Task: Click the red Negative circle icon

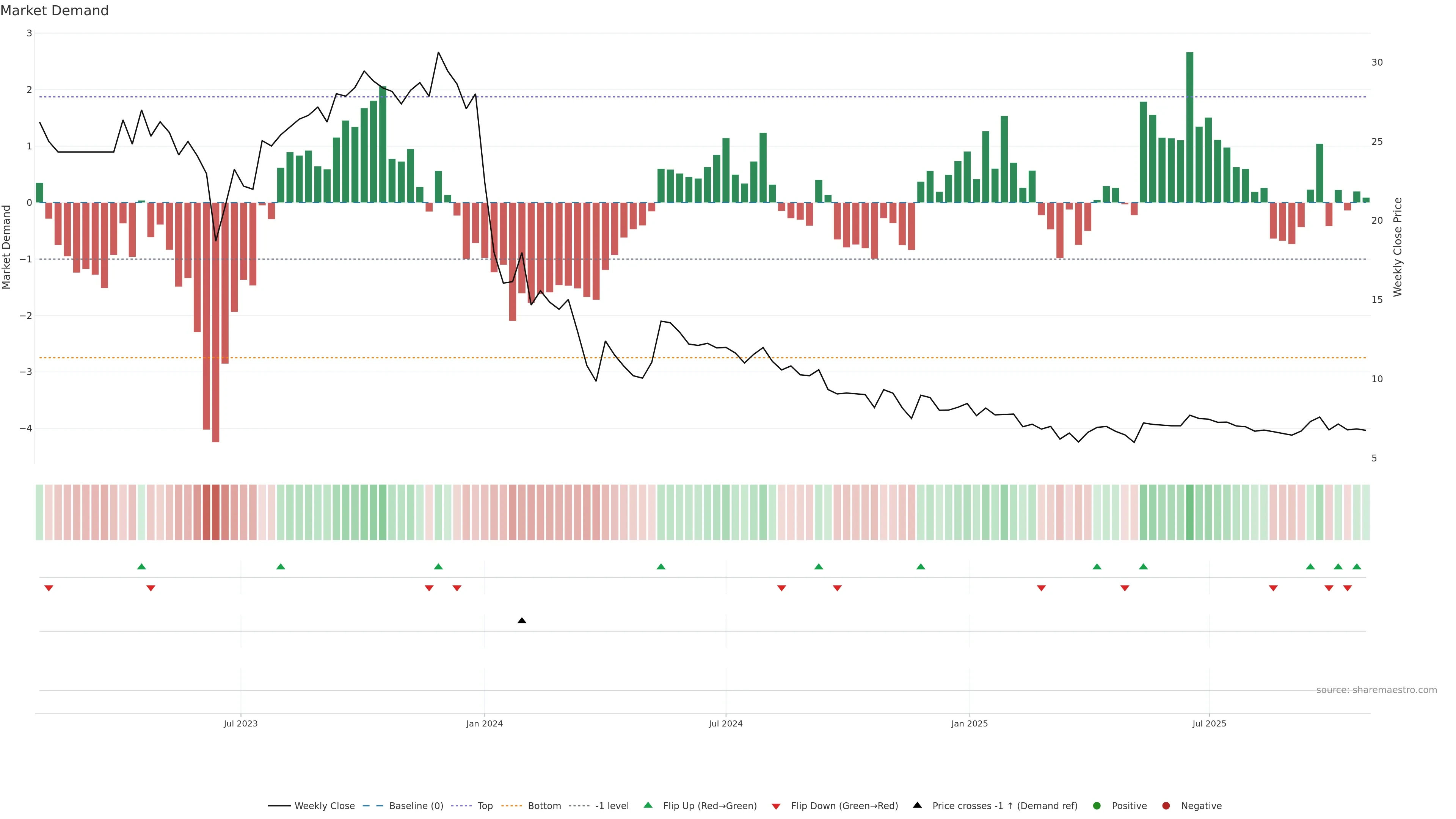Action: (x=1166, y=805)
